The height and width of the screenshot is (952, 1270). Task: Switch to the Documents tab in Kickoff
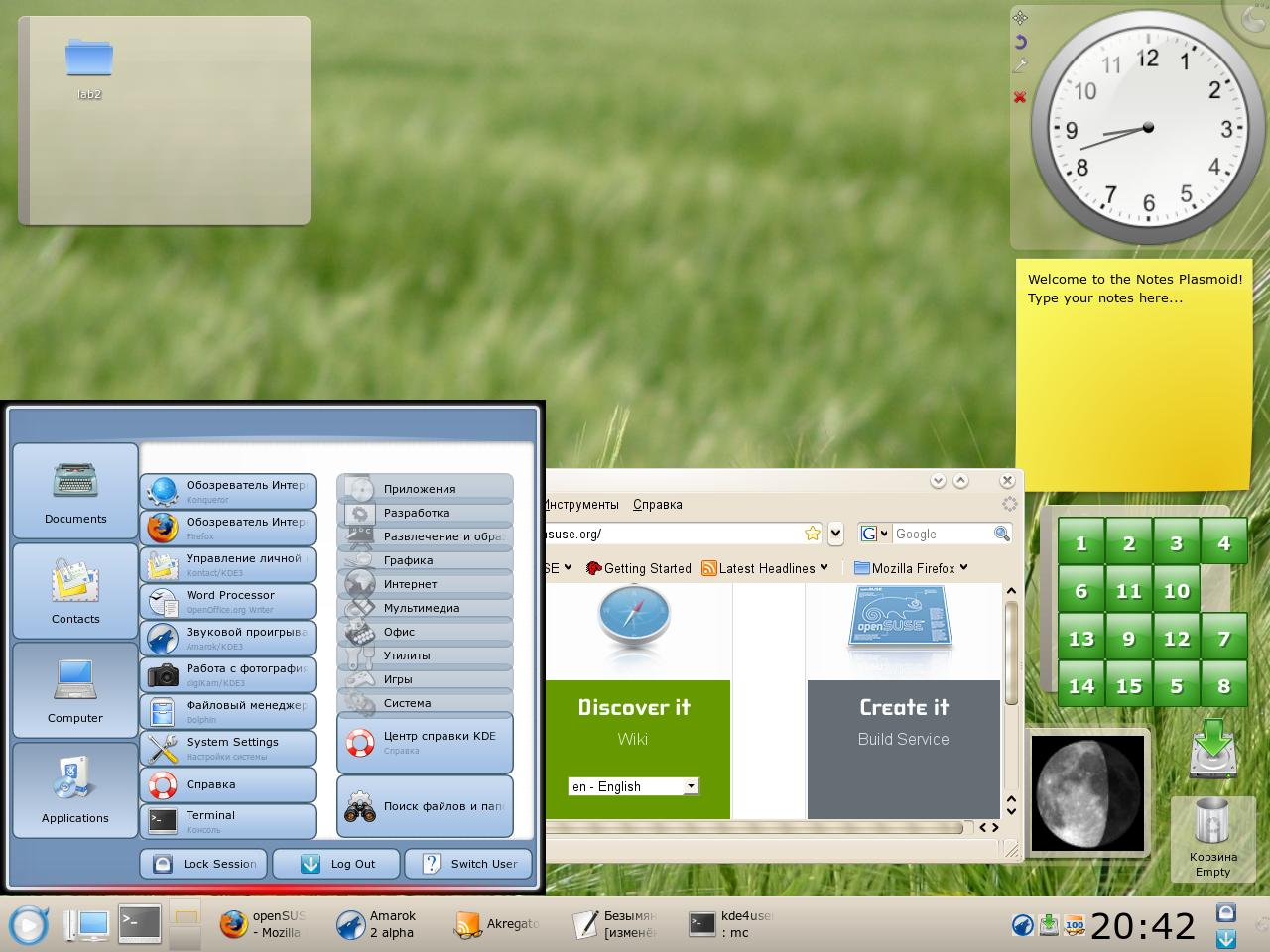point(75,491)
